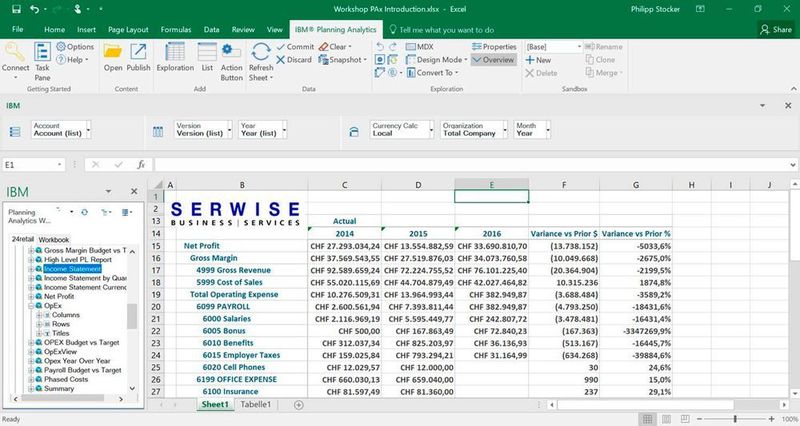This screenshot has width=800, height=426.
Task: Open the Convert To dropdown
Action: tap(433, 73)
